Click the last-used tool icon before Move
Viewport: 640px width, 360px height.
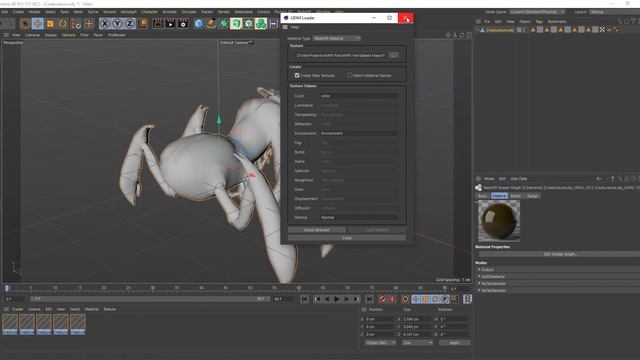tap(76, 24)
